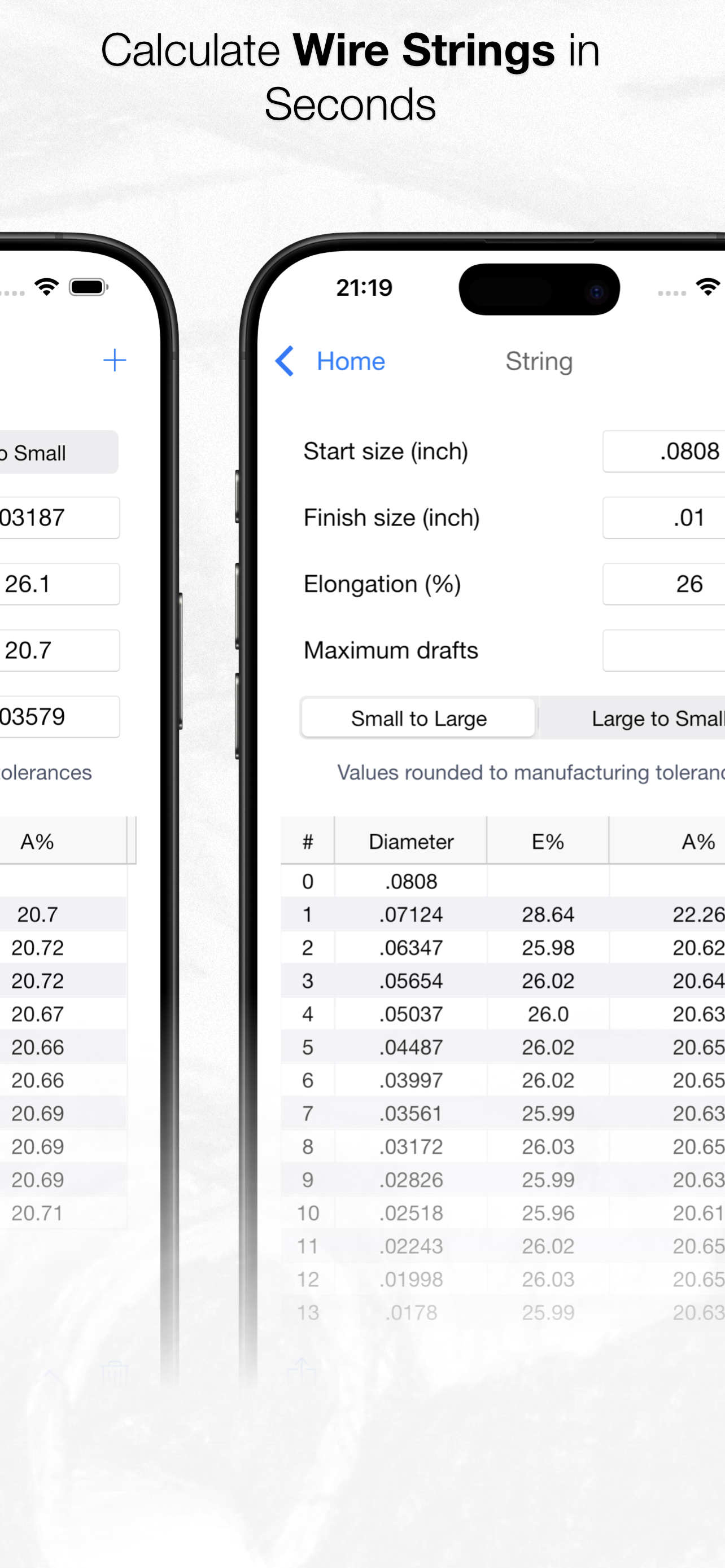Viewport: 725px width, 1568px height.
Task: Tap the E% value 26.0
Action: pyautogui.click(x=548, y=1014)
